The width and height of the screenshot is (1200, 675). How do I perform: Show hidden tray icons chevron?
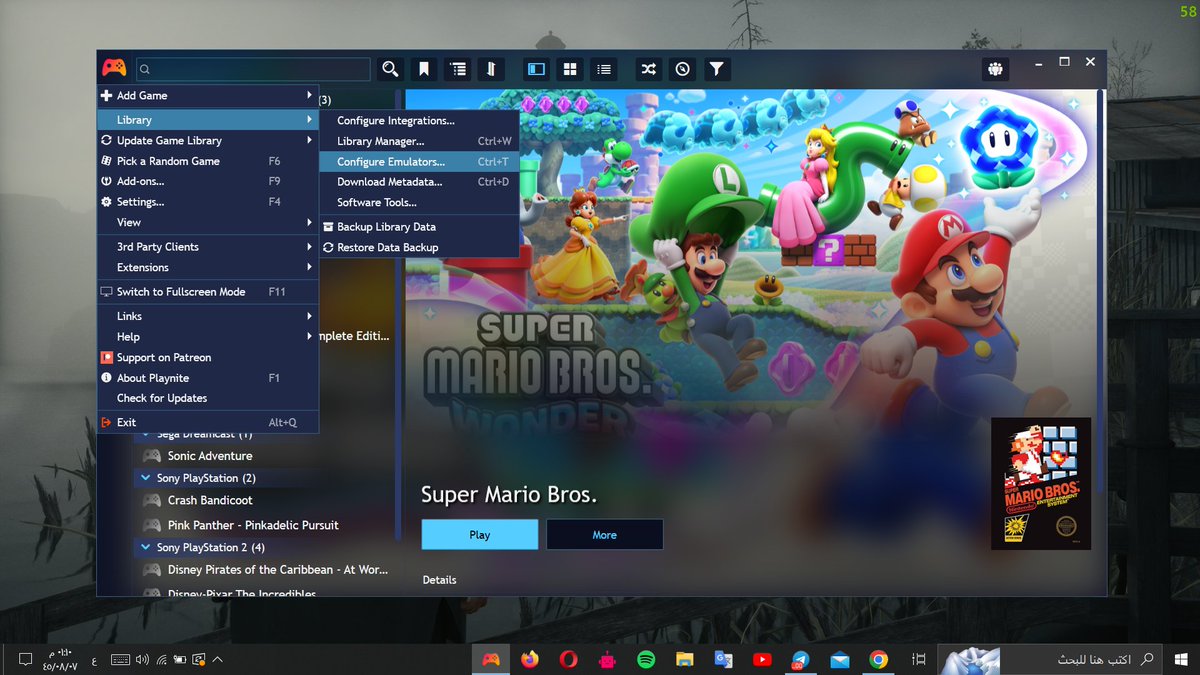pos(218,660)
